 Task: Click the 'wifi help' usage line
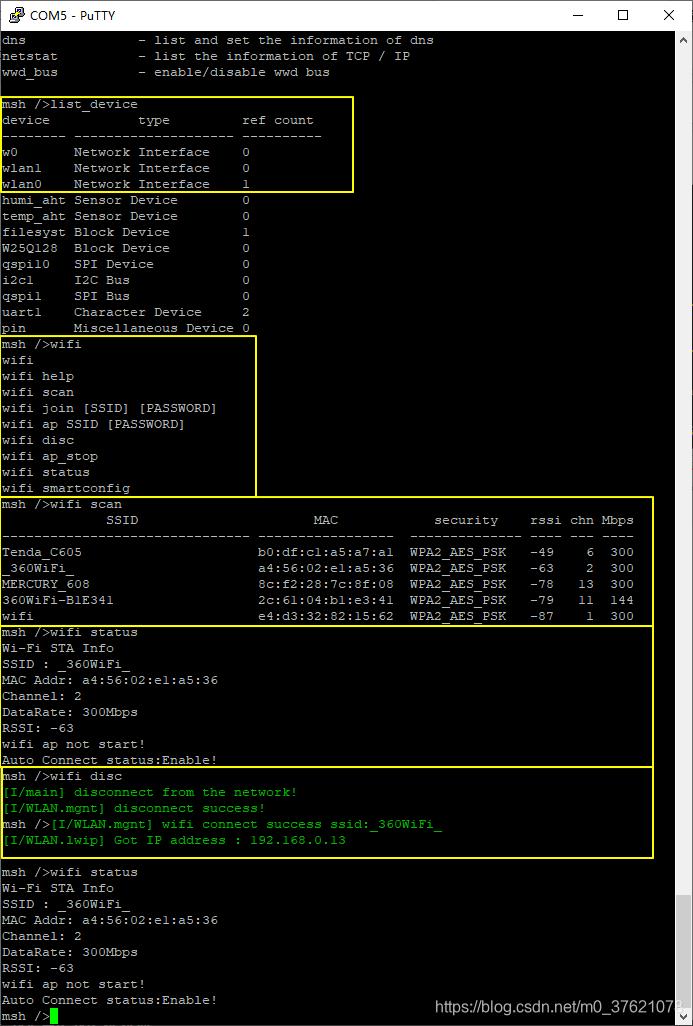tap(38, 376)
